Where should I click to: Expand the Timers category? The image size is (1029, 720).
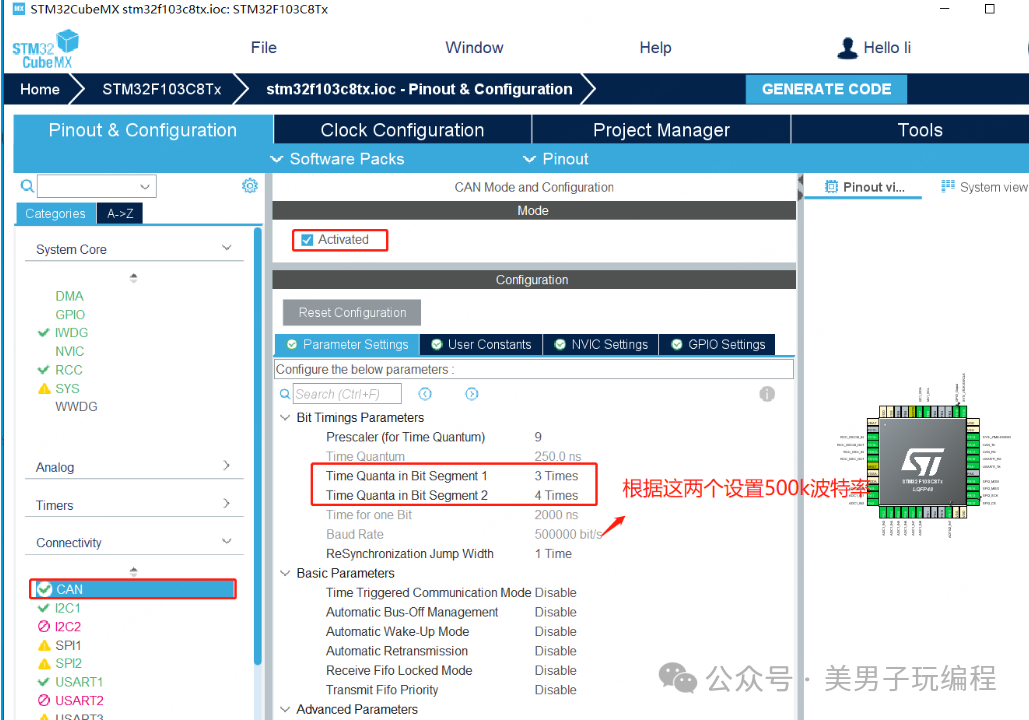226,503
